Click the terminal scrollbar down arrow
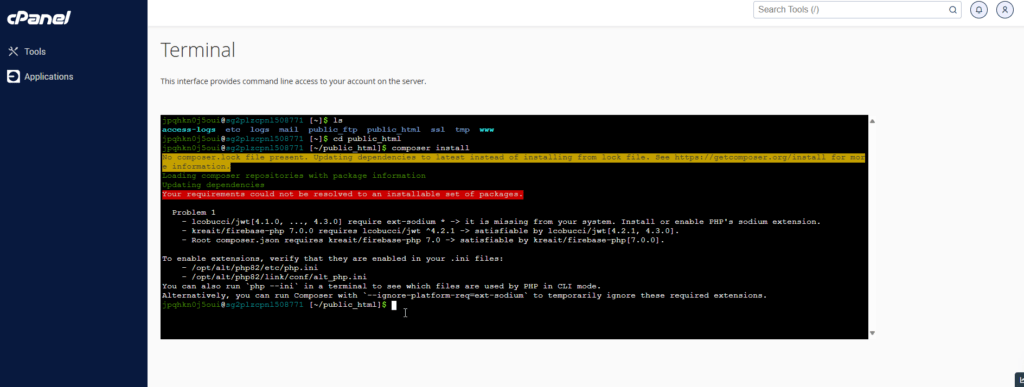This screenshot has width=1024, height=387. 872,333
